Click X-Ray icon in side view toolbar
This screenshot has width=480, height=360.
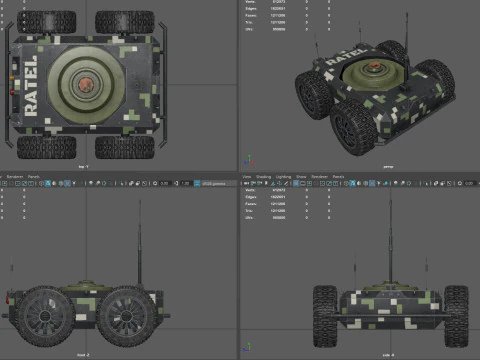pyautogui.click(x=436, y=183)
